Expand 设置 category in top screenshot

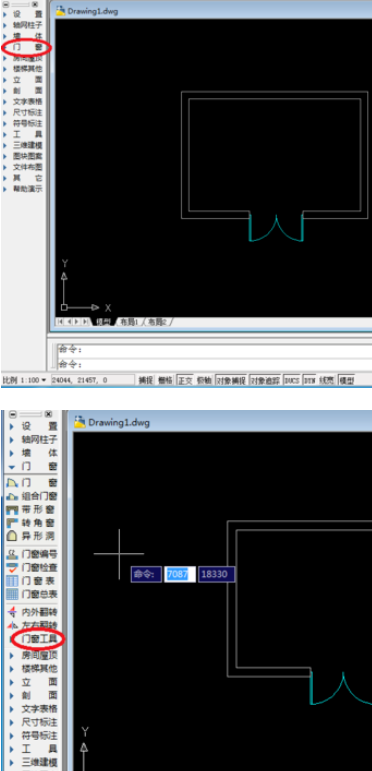click(x=23, y=15)
